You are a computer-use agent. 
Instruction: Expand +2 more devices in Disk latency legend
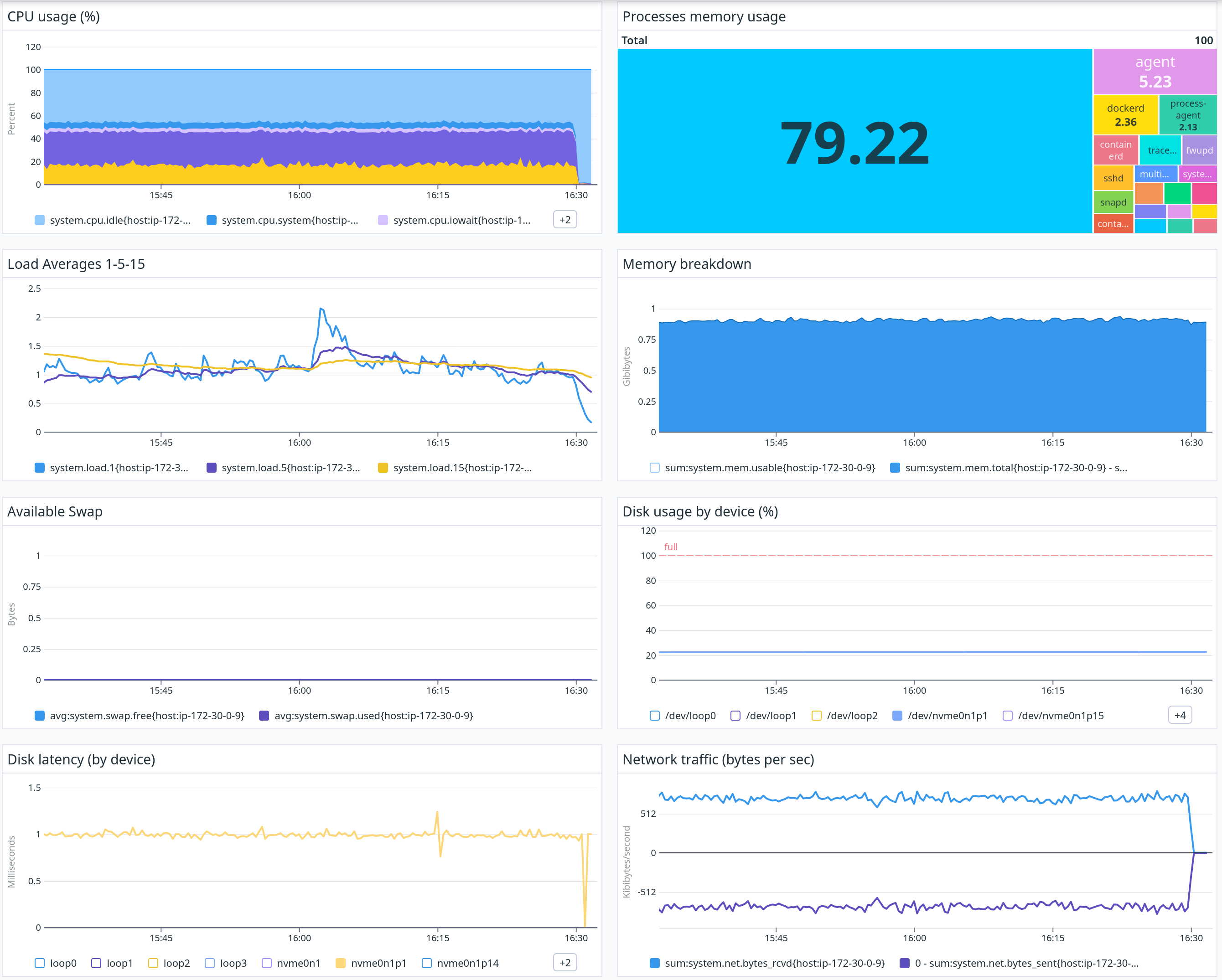(x=564, y=963)
